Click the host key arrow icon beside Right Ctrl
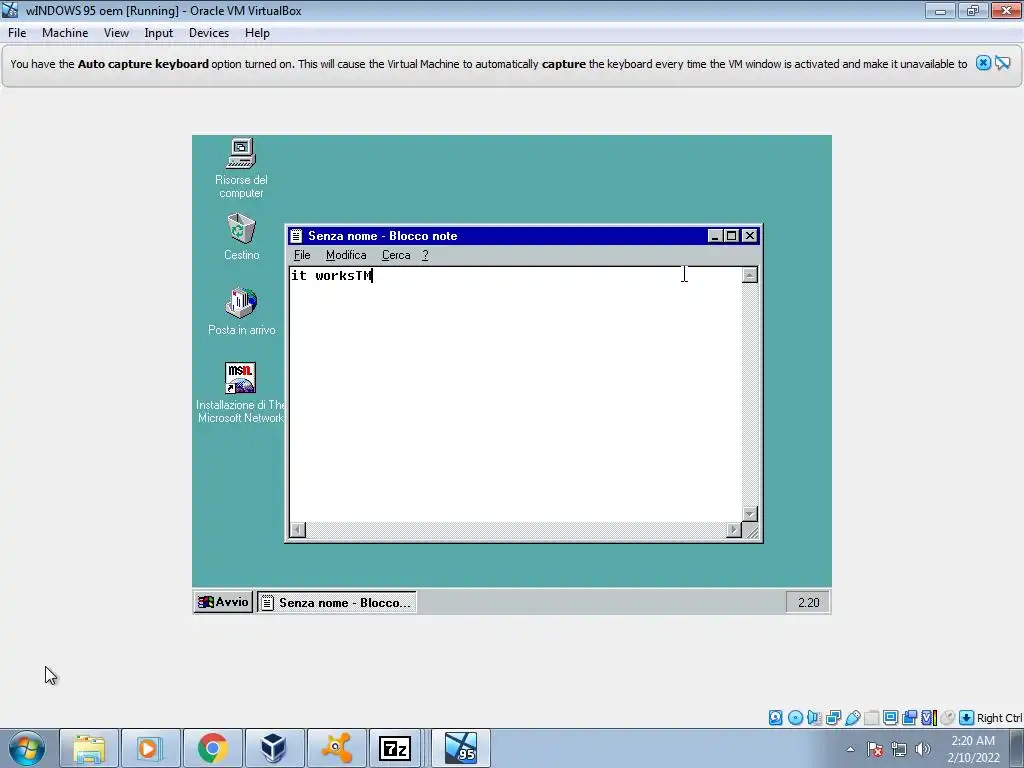 (x=967, y=718)
